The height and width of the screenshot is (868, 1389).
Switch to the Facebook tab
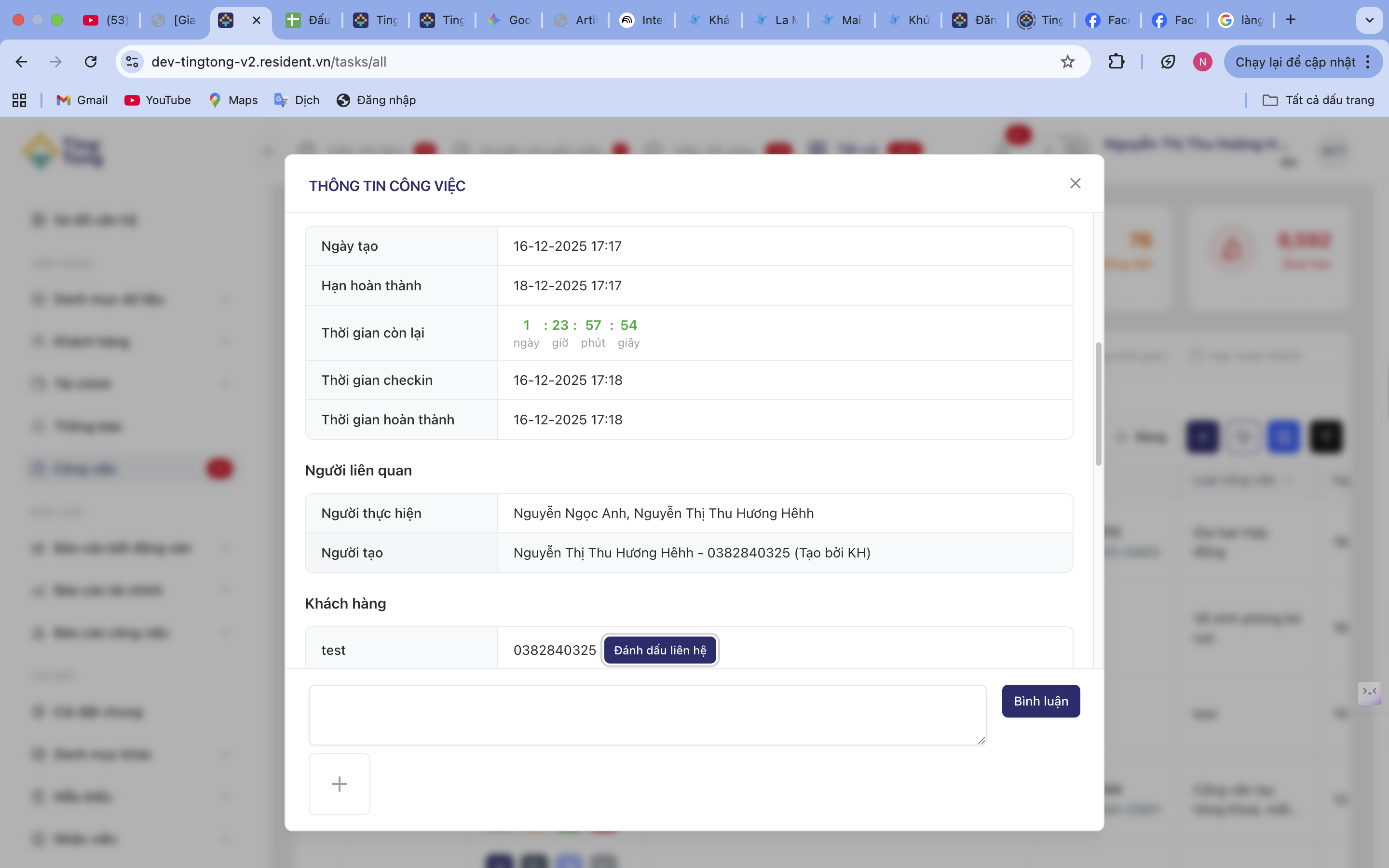coord(1107,20)
